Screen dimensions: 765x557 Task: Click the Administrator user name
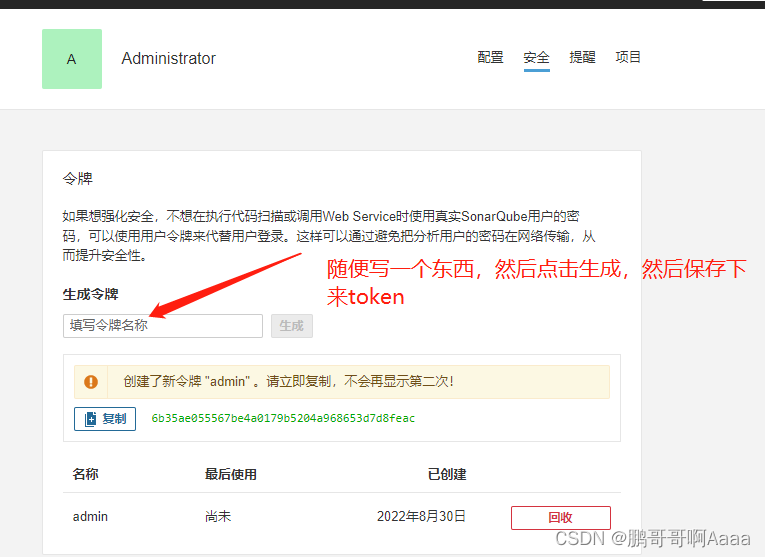tap(169, 59)
